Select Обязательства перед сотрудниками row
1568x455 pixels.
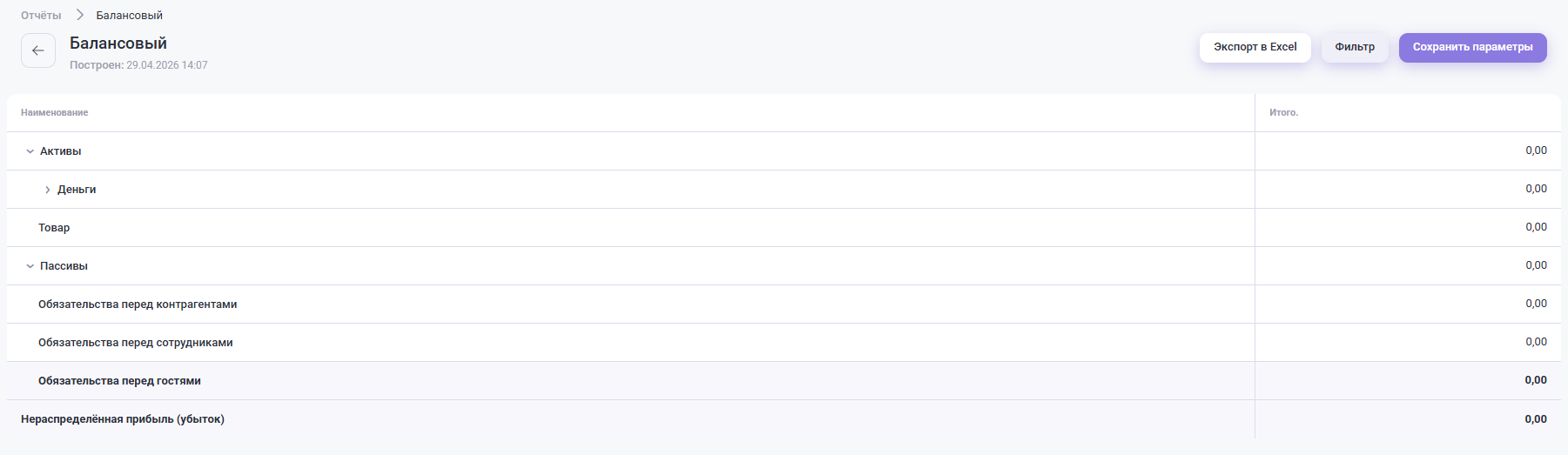pyautogui.click(x=136, y=343)
